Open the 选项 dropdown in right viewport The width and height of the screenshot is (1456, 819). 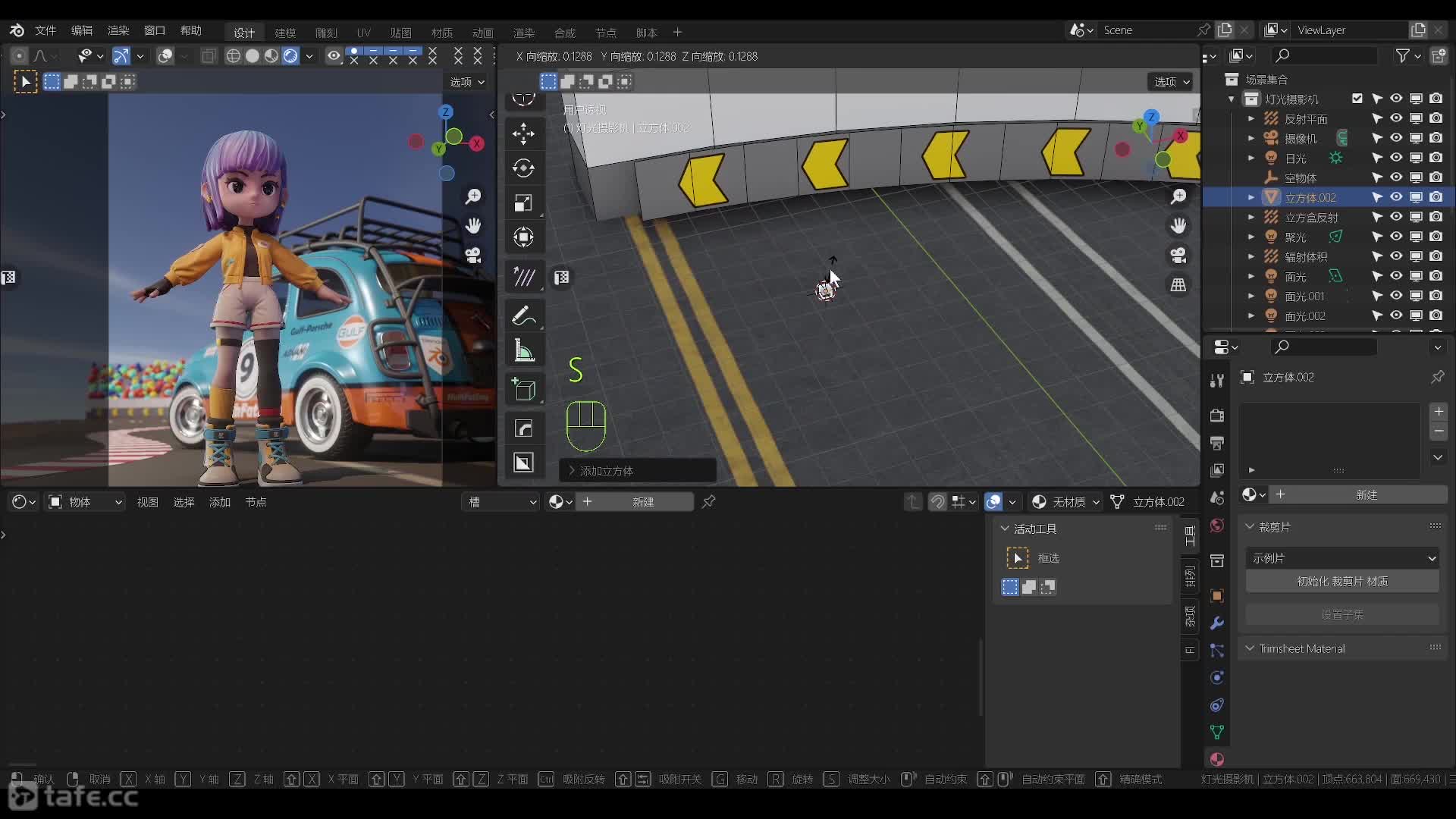pyautogui.click(x=1172, y=82)
